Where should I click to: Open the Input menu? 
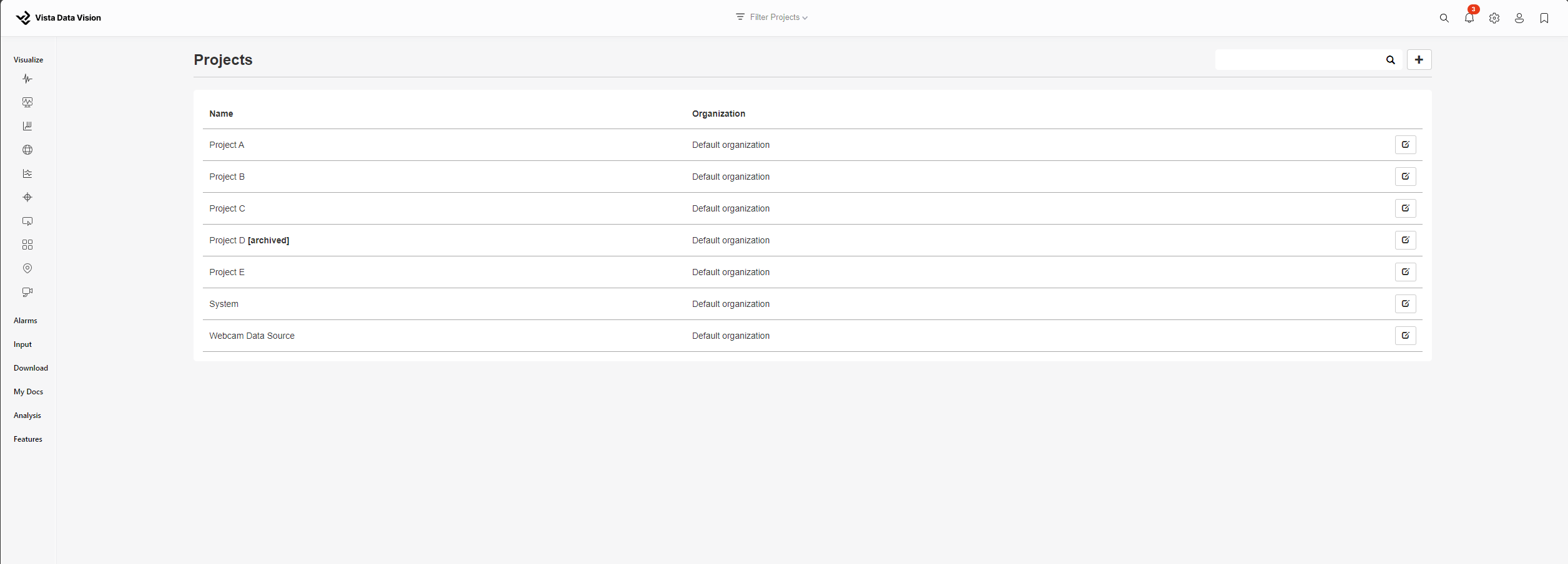pyautogui.click(x=22, y=344)
